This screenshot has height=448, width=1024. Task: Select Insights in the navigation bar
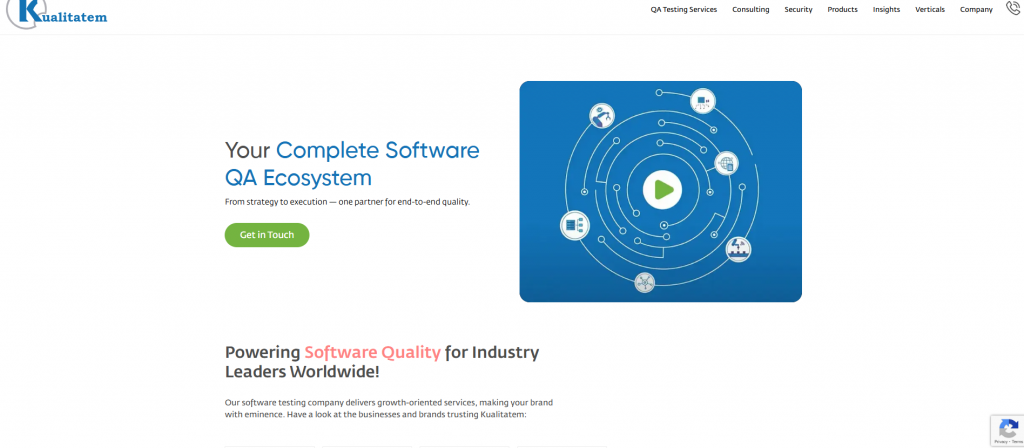point(886,10)
